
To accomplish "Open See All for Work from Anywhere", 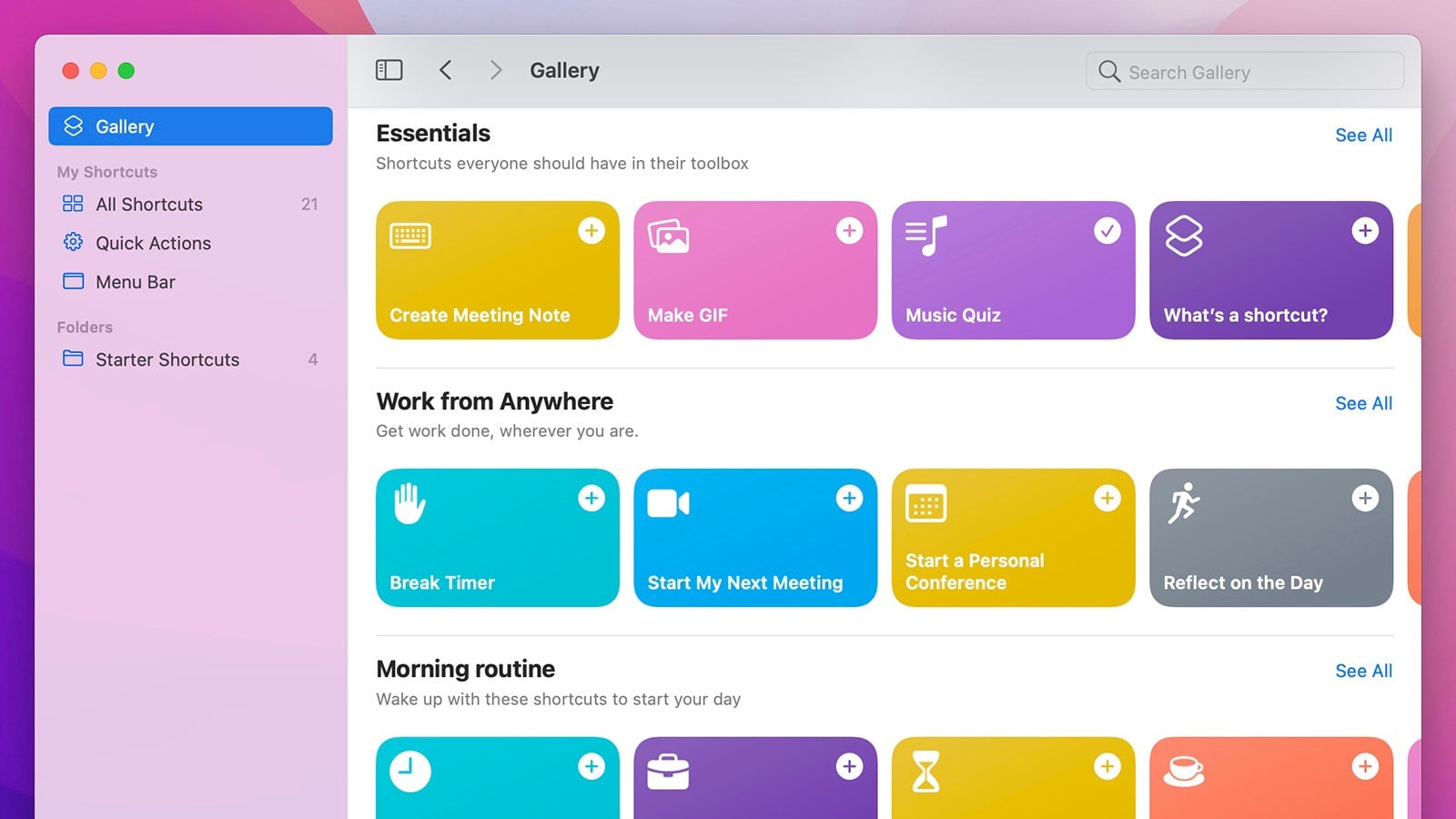I will point(1363,403).
